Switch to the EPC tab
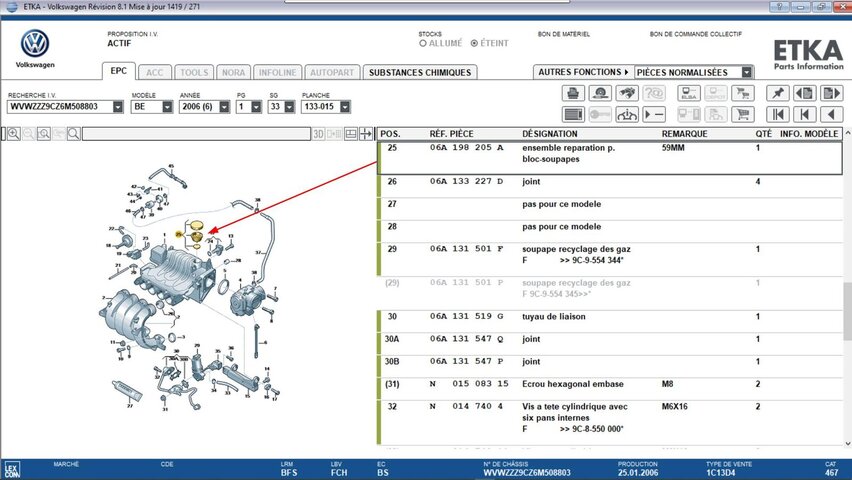Viewport: 852px width, 480px height. point(118,71)
